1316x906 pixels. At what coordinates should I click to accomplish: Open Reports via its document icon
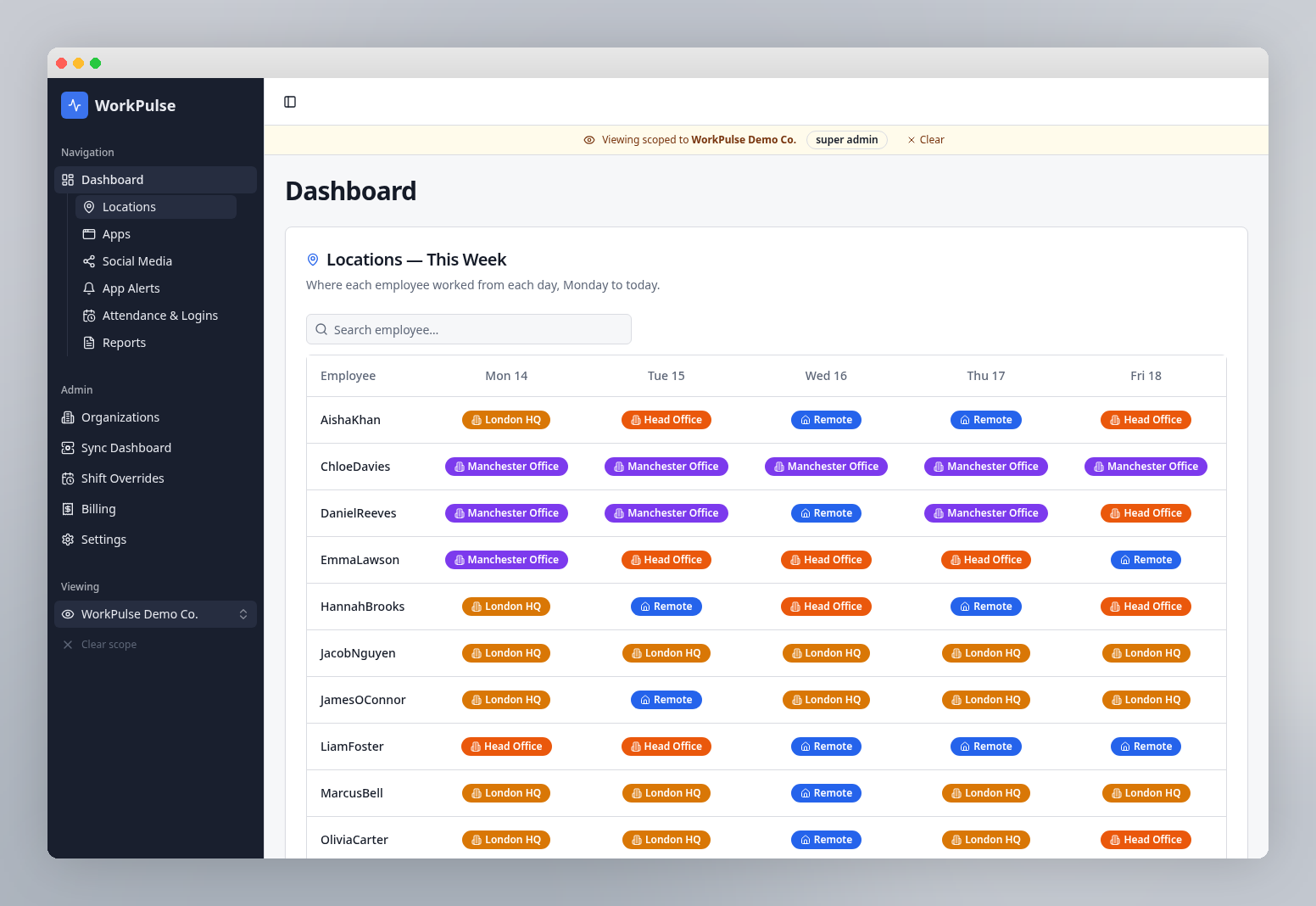89,343
